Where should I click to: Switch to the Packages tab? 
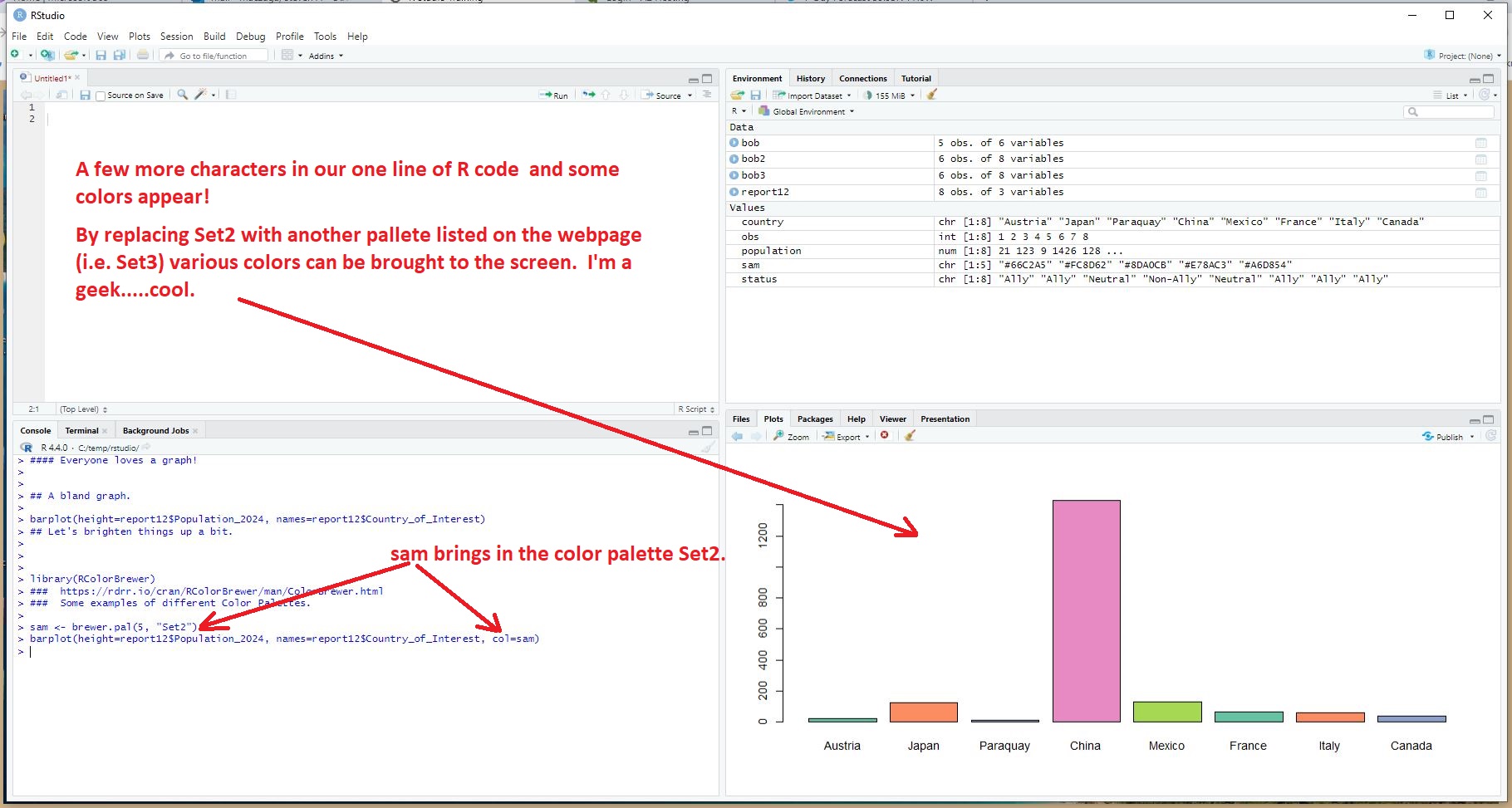click(x=814, y=419)
